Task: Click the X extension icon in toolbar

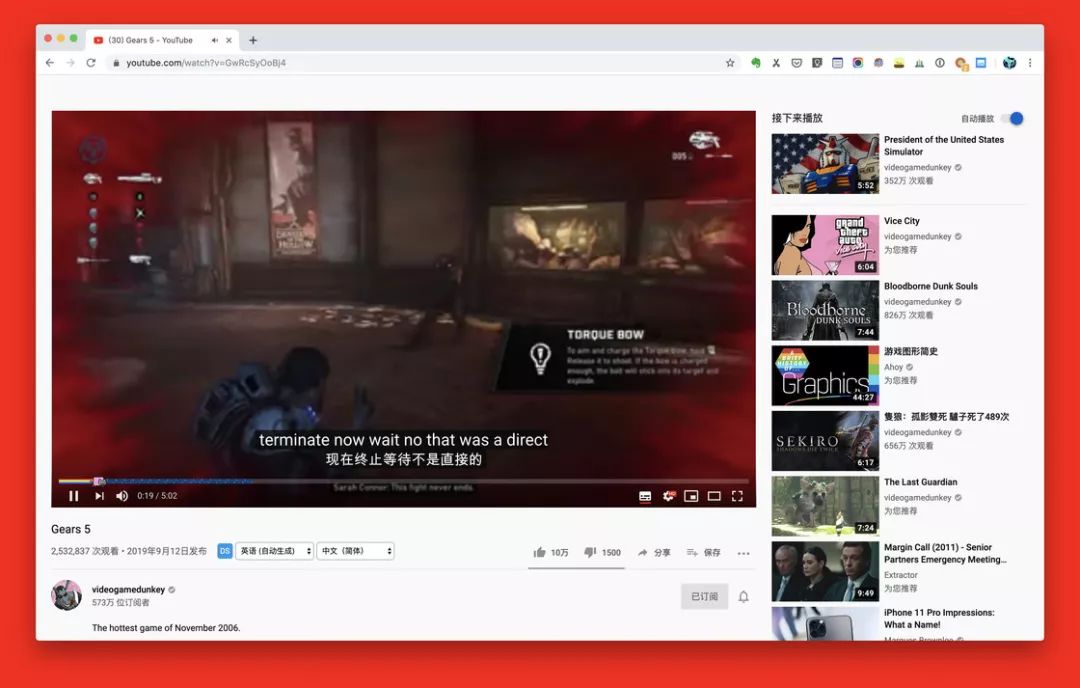Action: click(x=776, y=63)
